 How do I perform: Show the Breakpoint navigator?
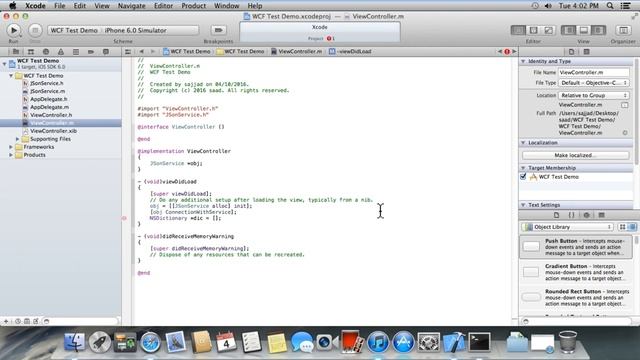coord(91,52)
